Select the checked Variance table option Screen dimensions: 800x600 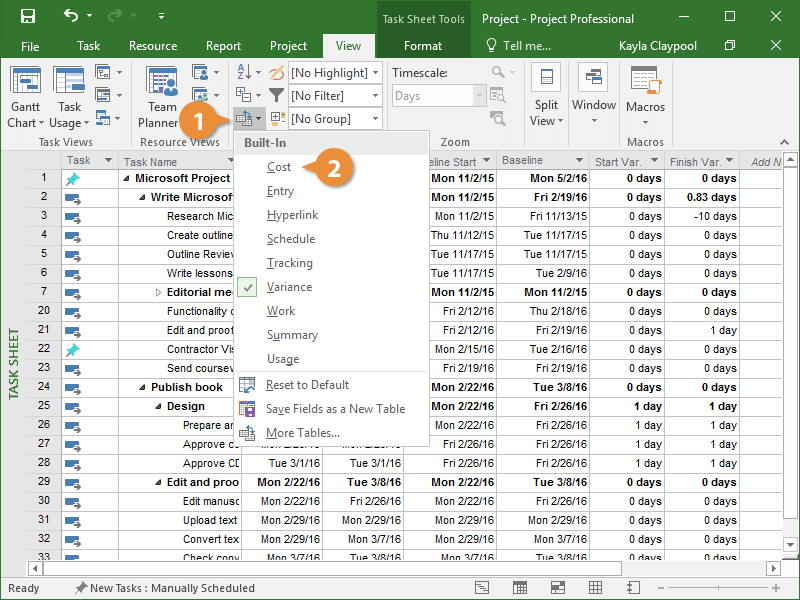[x=289, y=287]
